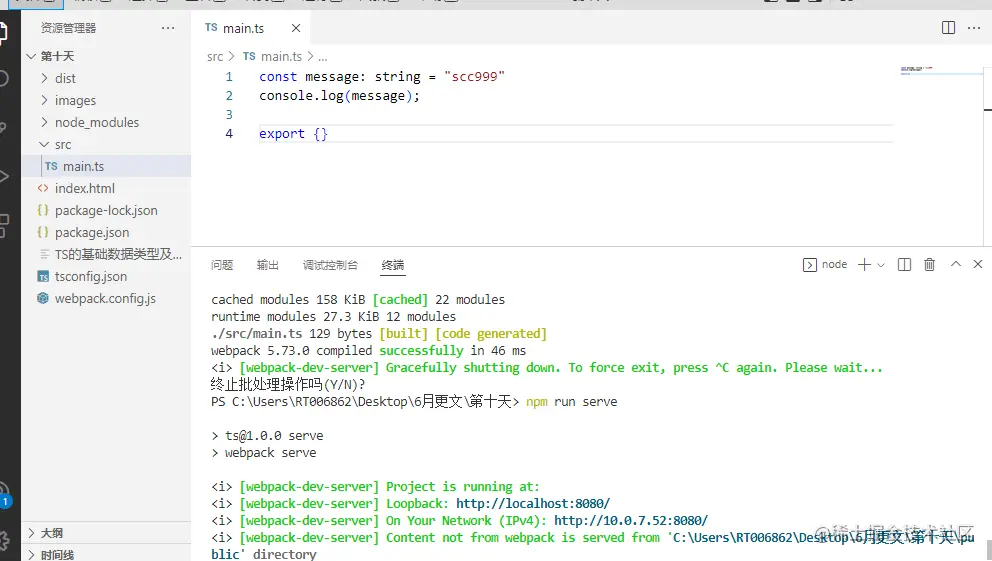Open tsconfig.json file
Viewport: 992px width, 561px height.
[x=106, y=276]
